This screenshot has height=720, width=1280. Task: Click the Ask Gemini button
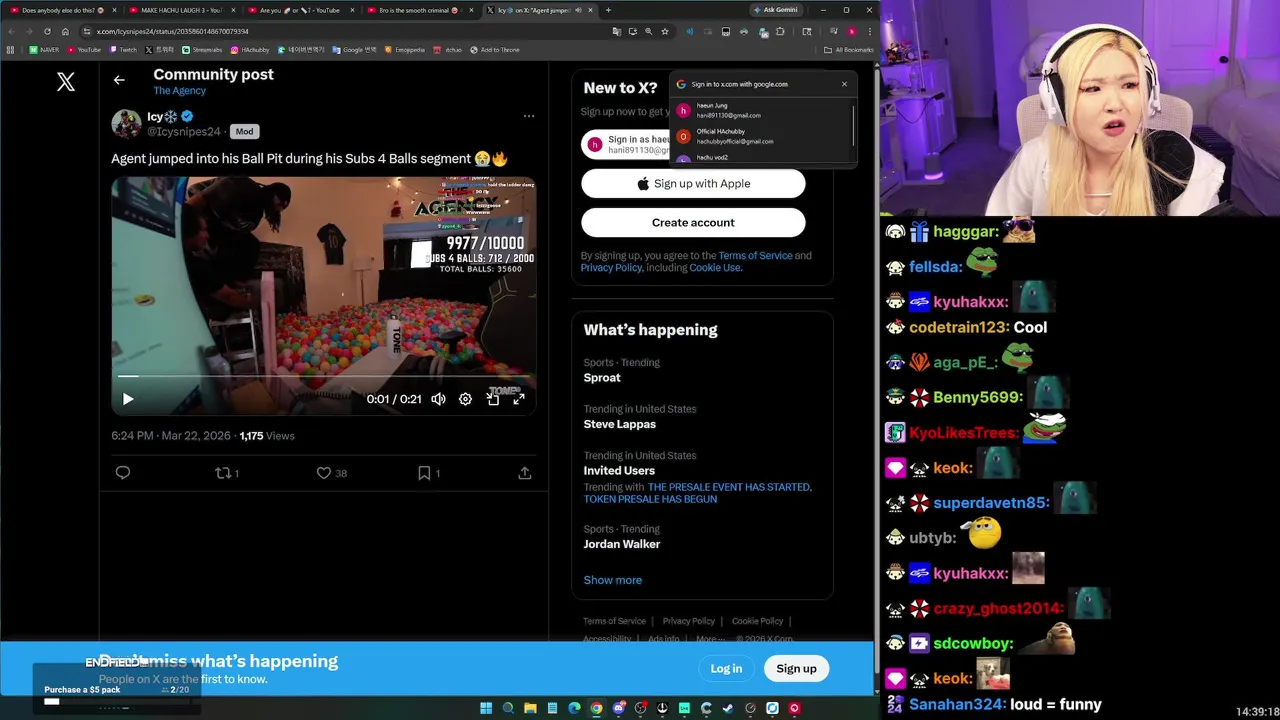(776, 10)
